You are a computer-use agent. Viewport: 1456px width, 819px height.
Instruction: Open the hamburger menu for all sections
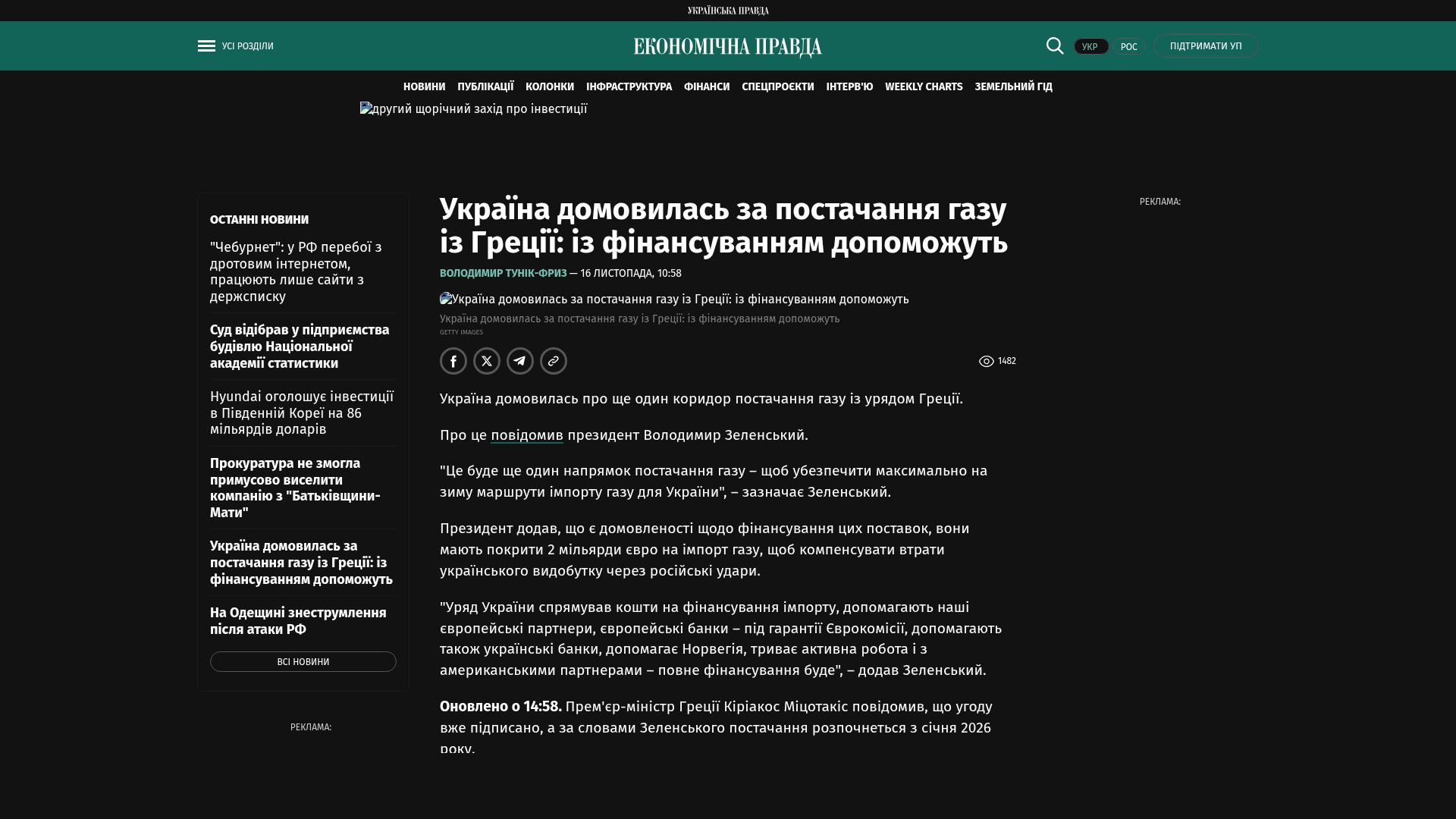point(206,46)
